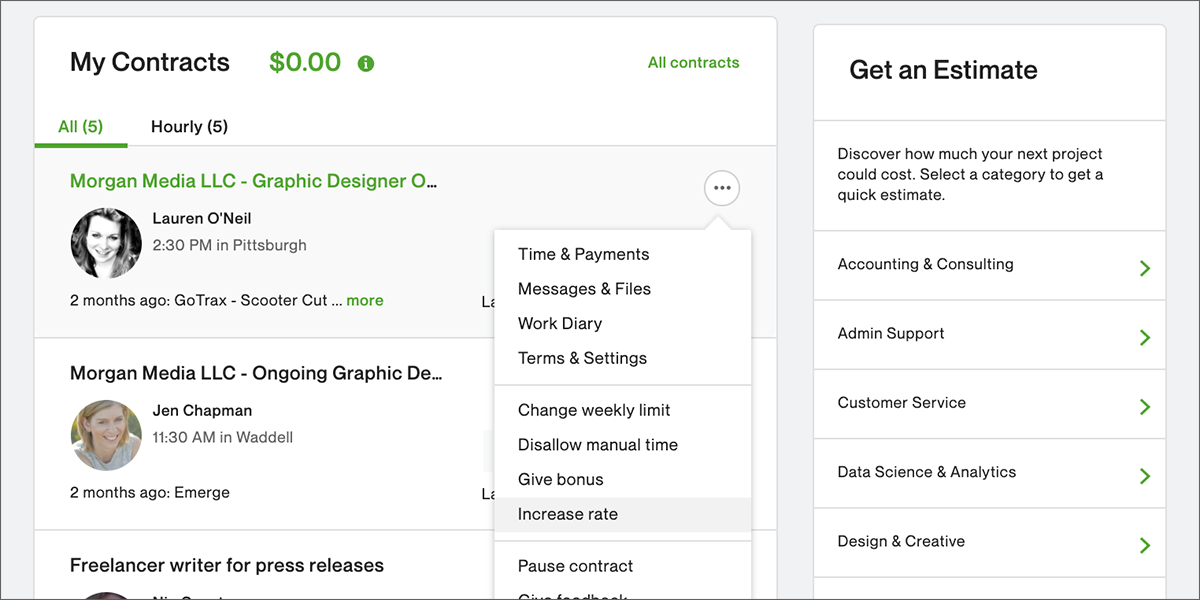Switch to the Hourly (5) tab
Viewport: 1200px width, 600px height.
[x=189, y=127]
